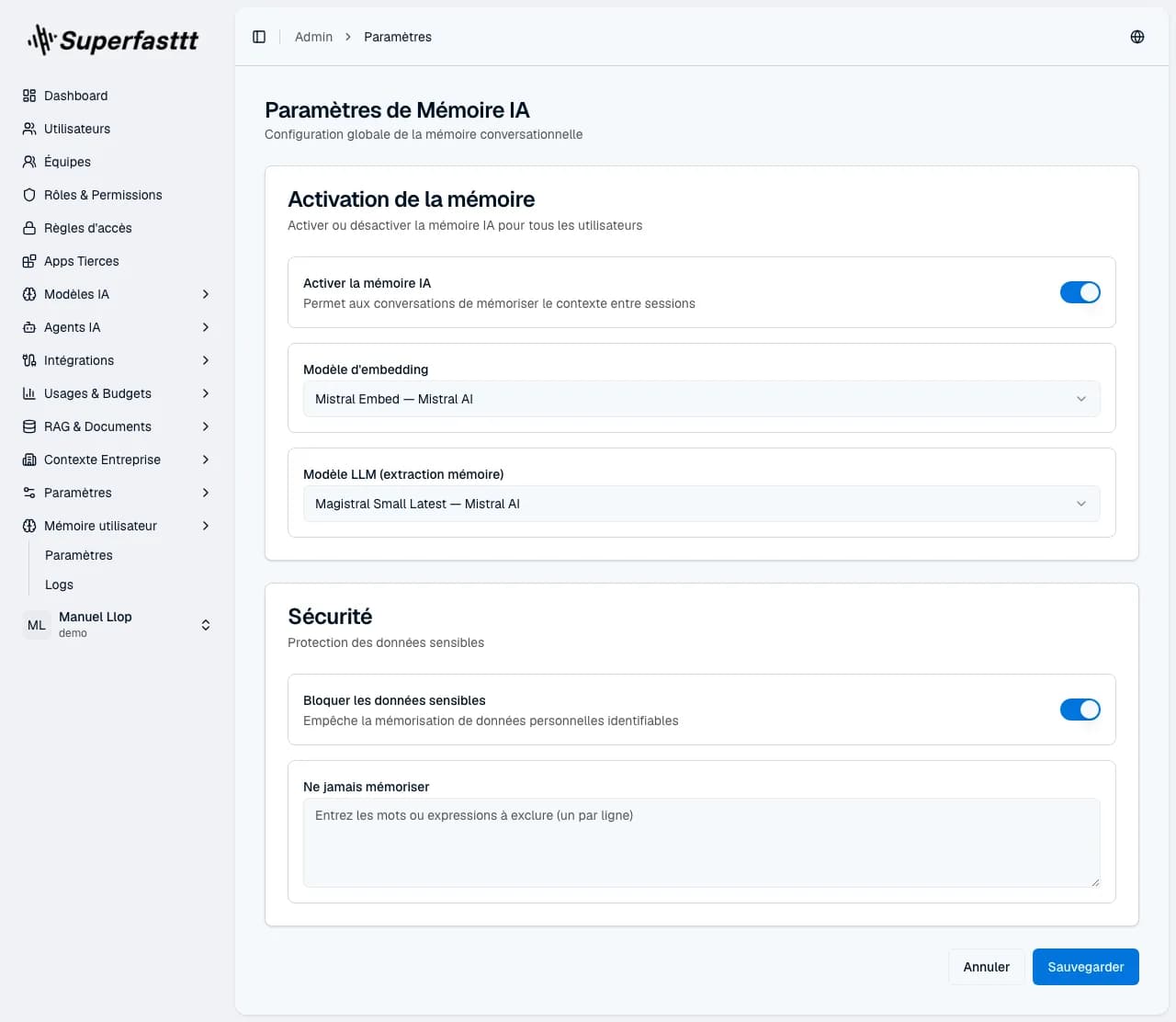Expand Contexte Entreprise chevron
The image size is (1176, 1022).
point(206,460)
